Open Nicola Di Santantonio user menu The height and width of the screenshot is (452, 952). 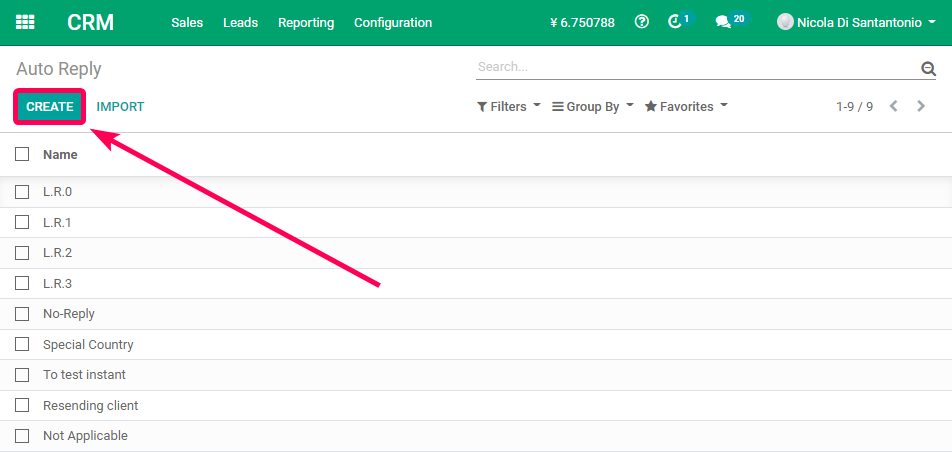(857, 22)
